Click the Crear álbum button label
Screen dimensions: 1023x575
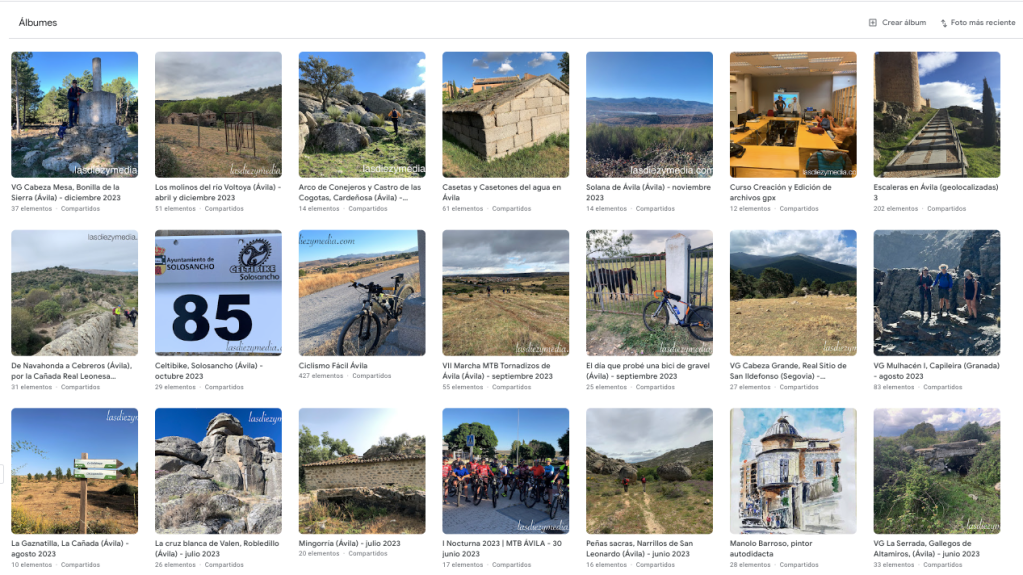pyautogui.click(x=904, y=22)
